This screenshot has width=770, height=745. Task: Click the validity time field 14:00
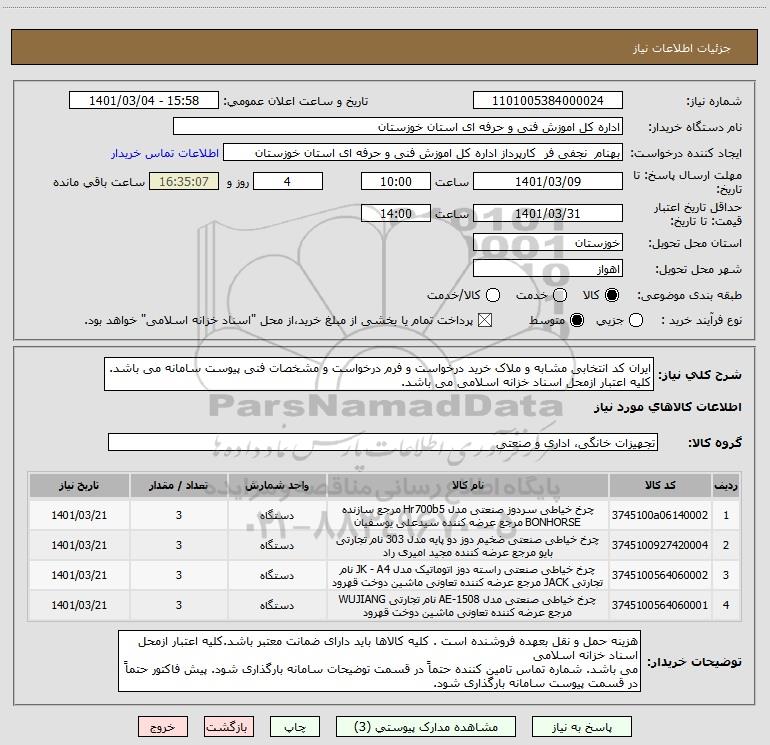pyautogui.click(x=396, y=213)
